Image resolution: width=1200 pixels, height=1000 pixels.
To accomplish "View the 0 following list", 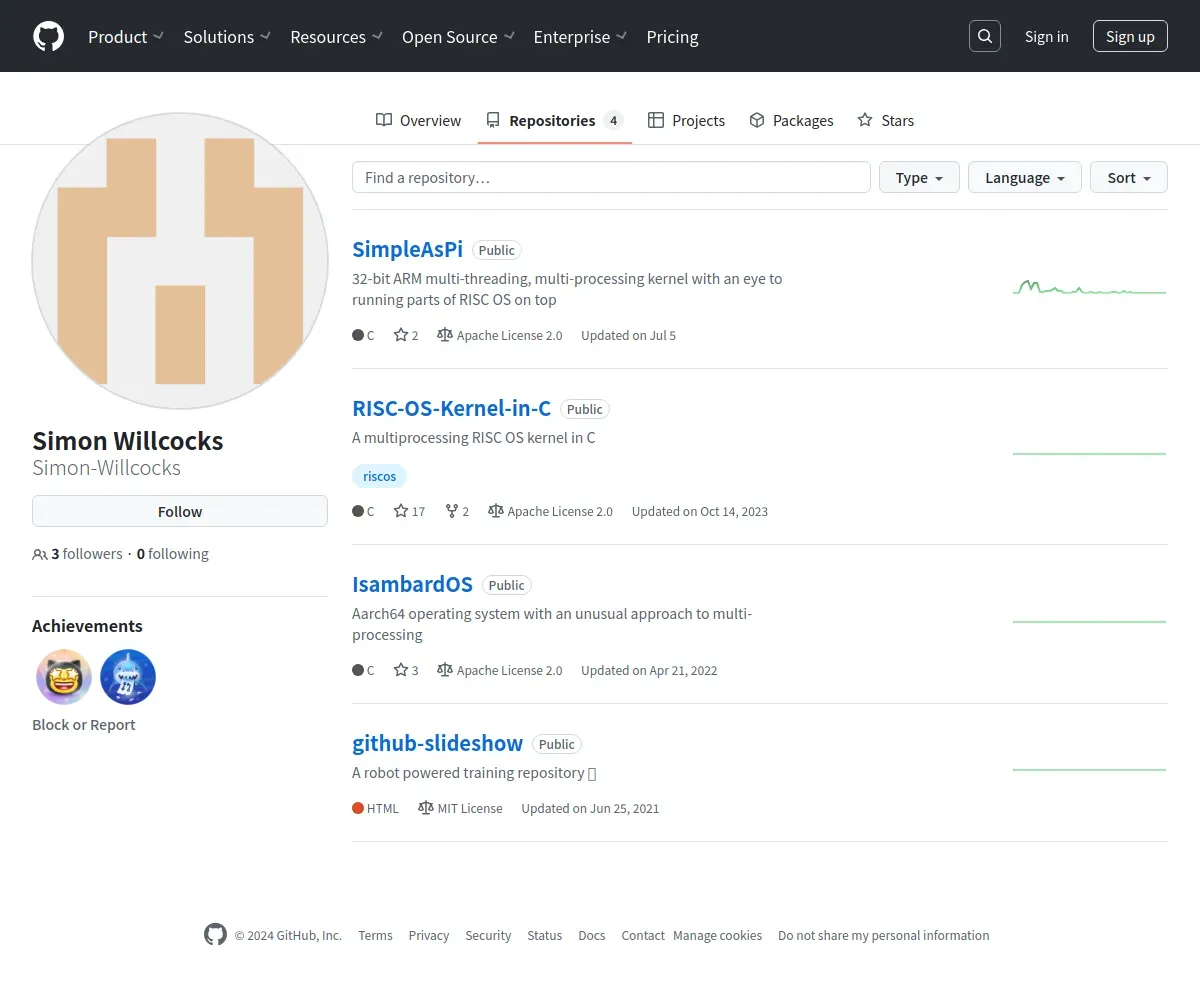I will [x=173, y=554].
